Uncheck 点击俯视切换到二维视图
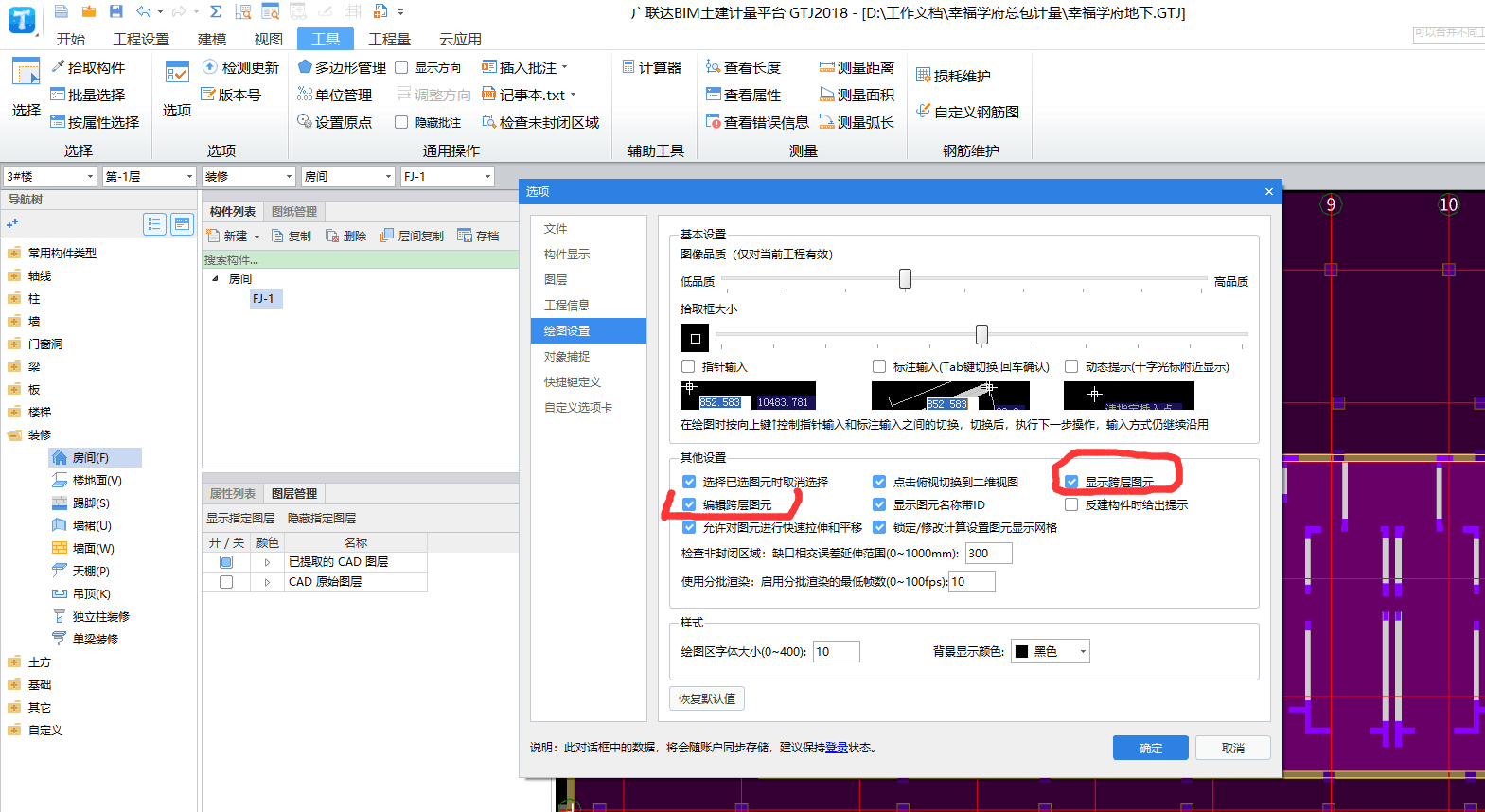 coord(879,482)
